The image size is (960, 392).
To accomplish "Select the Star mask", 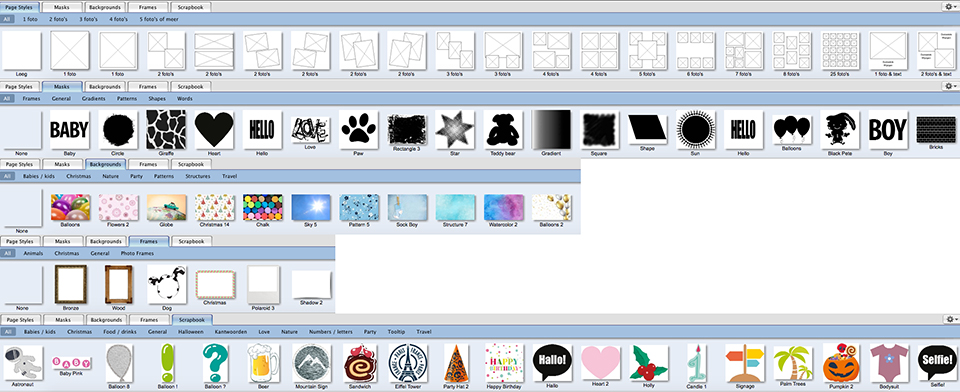I will coord(455,129).
